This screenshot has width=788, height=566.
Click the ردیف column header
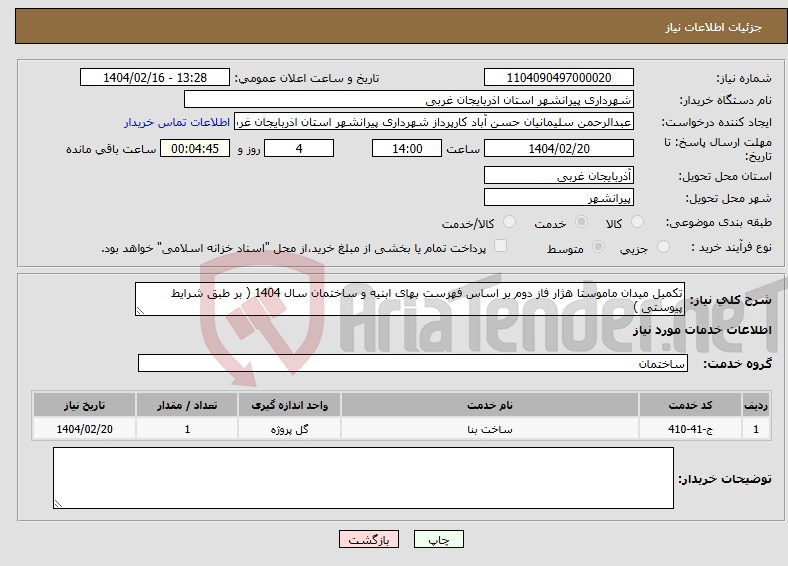tap(756, 405)
